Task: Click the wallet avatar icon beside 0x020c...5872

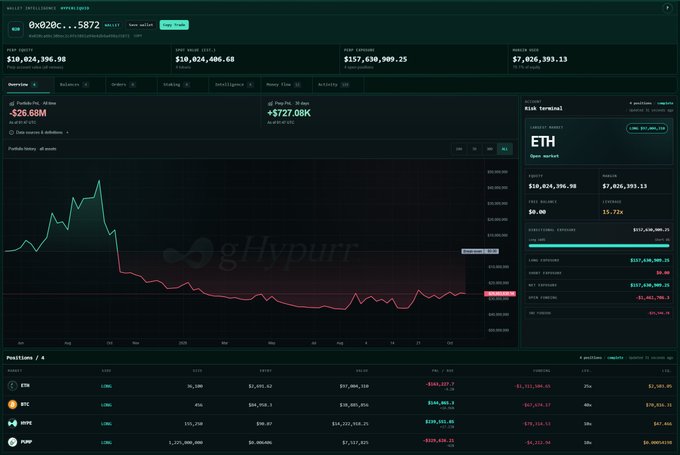Action: point(16,29)
